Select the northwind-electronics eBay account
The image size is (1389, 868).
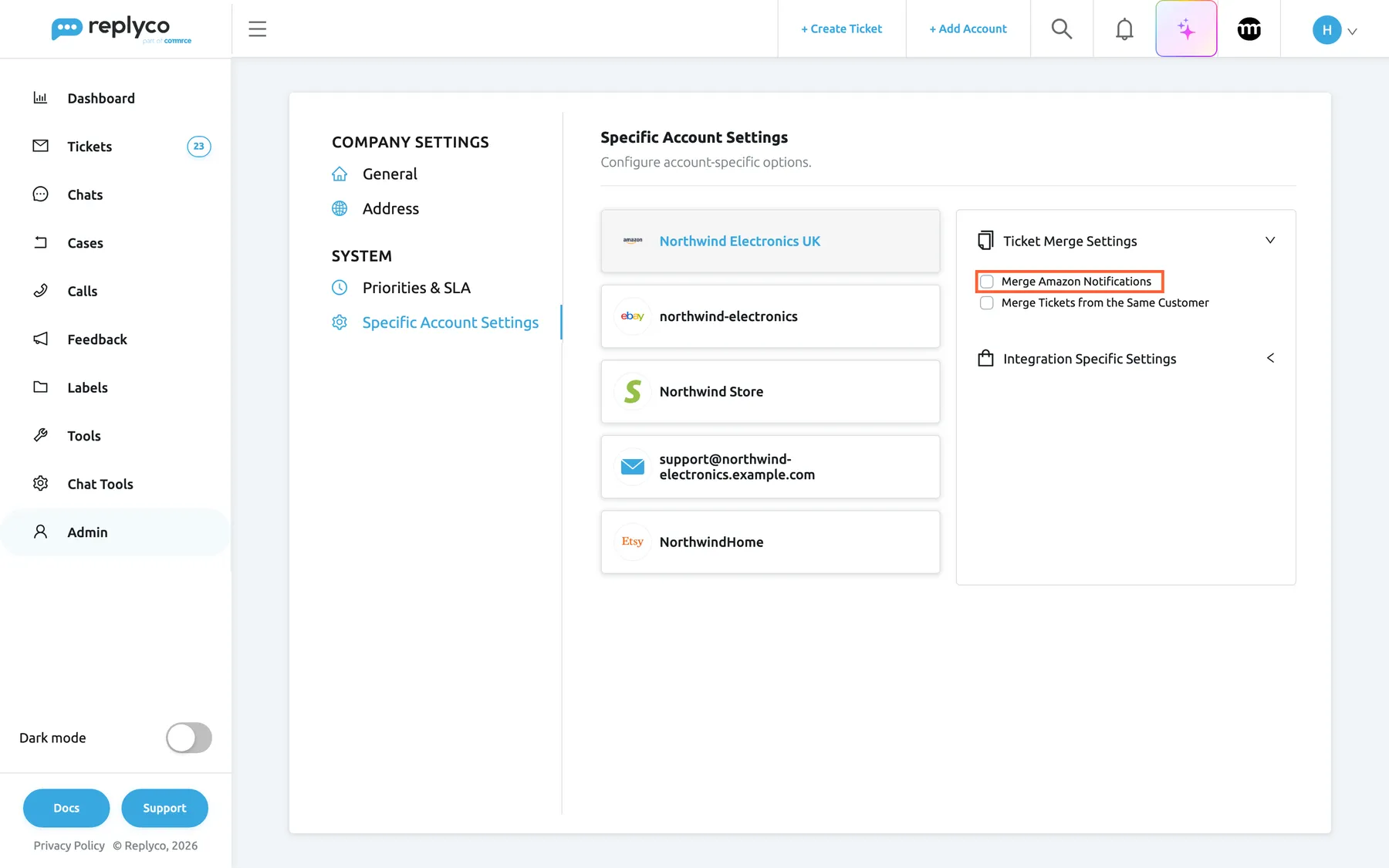[x=770, y=316]
